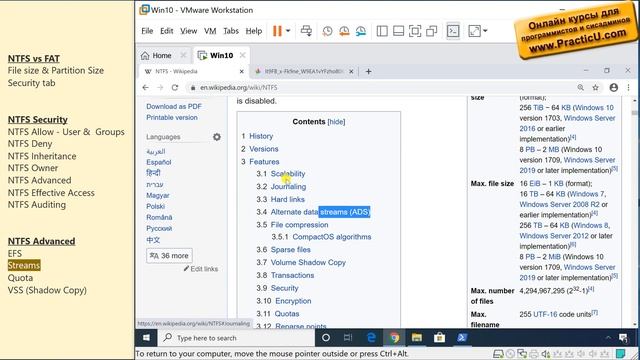Open Task View on the guest taskbar
Viewport: 640px width, 360px height.
click(x=348, y=338)
